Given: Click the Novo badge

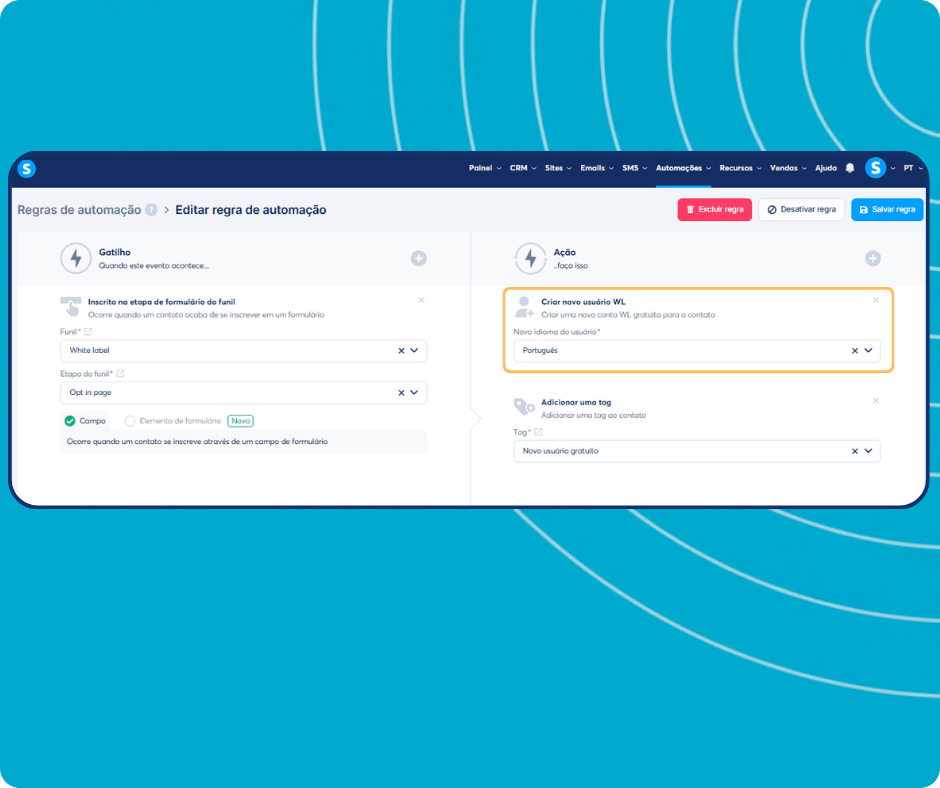Looking at the screenshot, I should pyautogui.click(x=240, y=421).
